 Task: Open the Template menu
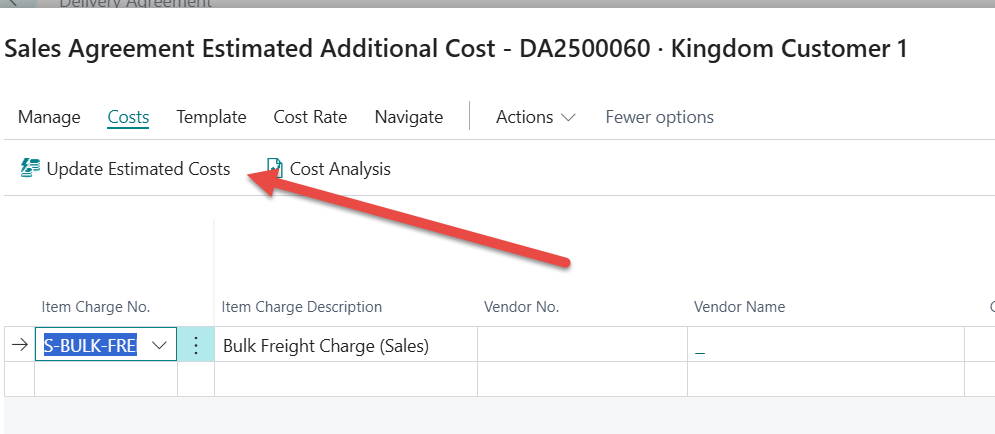click(x=211, y=117)
